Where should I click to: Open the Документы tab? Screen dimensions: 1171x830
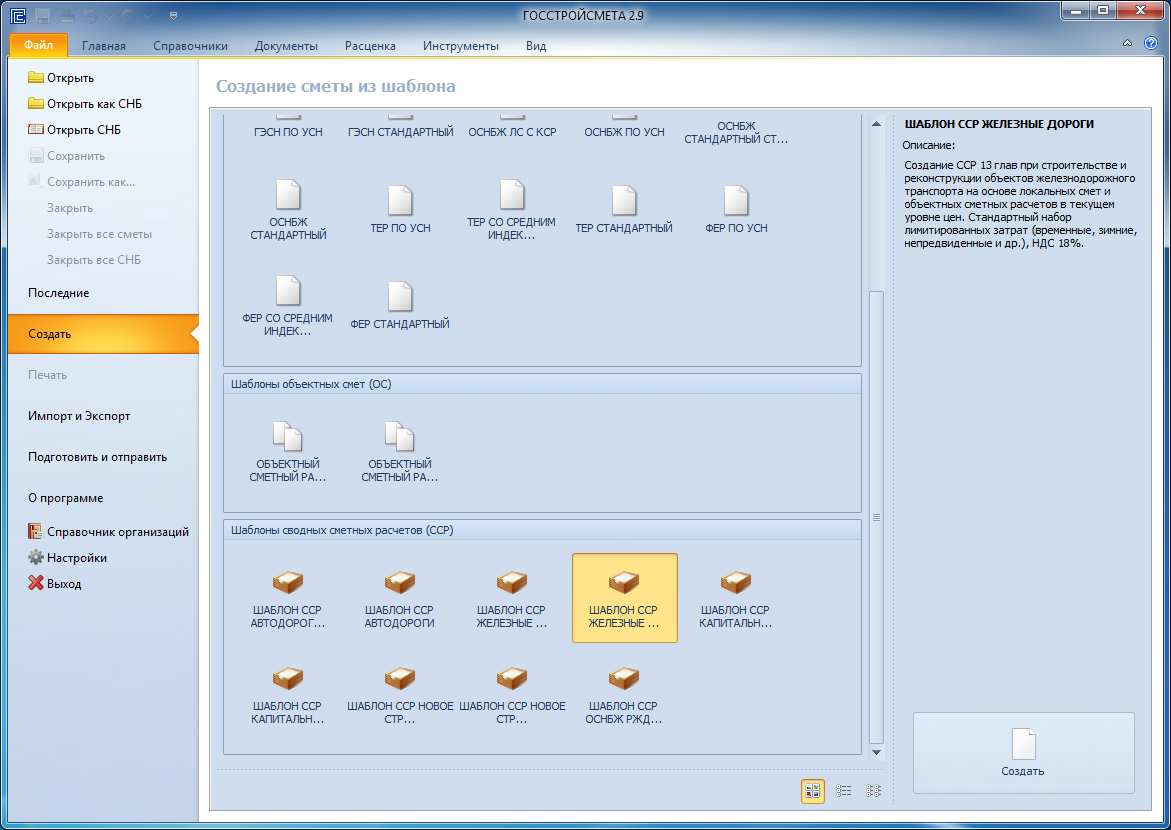pos(286,46)
